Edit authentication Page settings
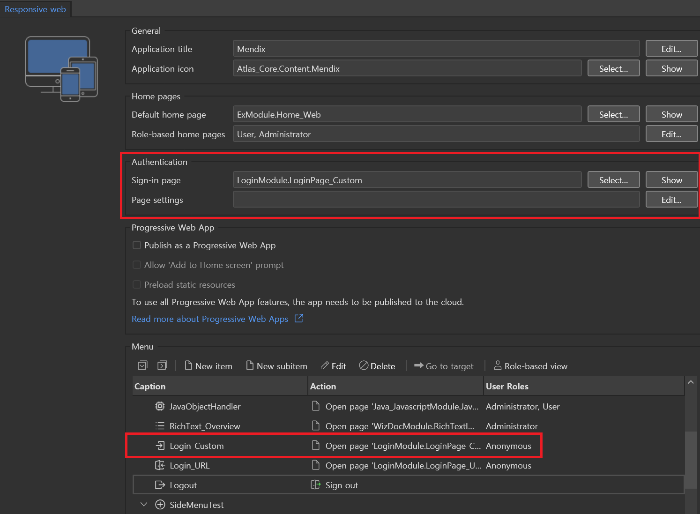The image size is (700, 514). point(671,200)
